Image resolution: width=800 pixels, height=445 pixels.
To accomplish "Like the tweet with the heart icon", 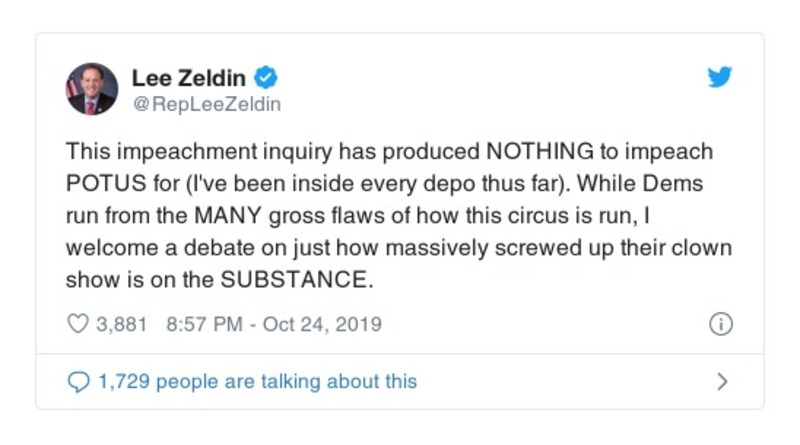I will point(77,325).
